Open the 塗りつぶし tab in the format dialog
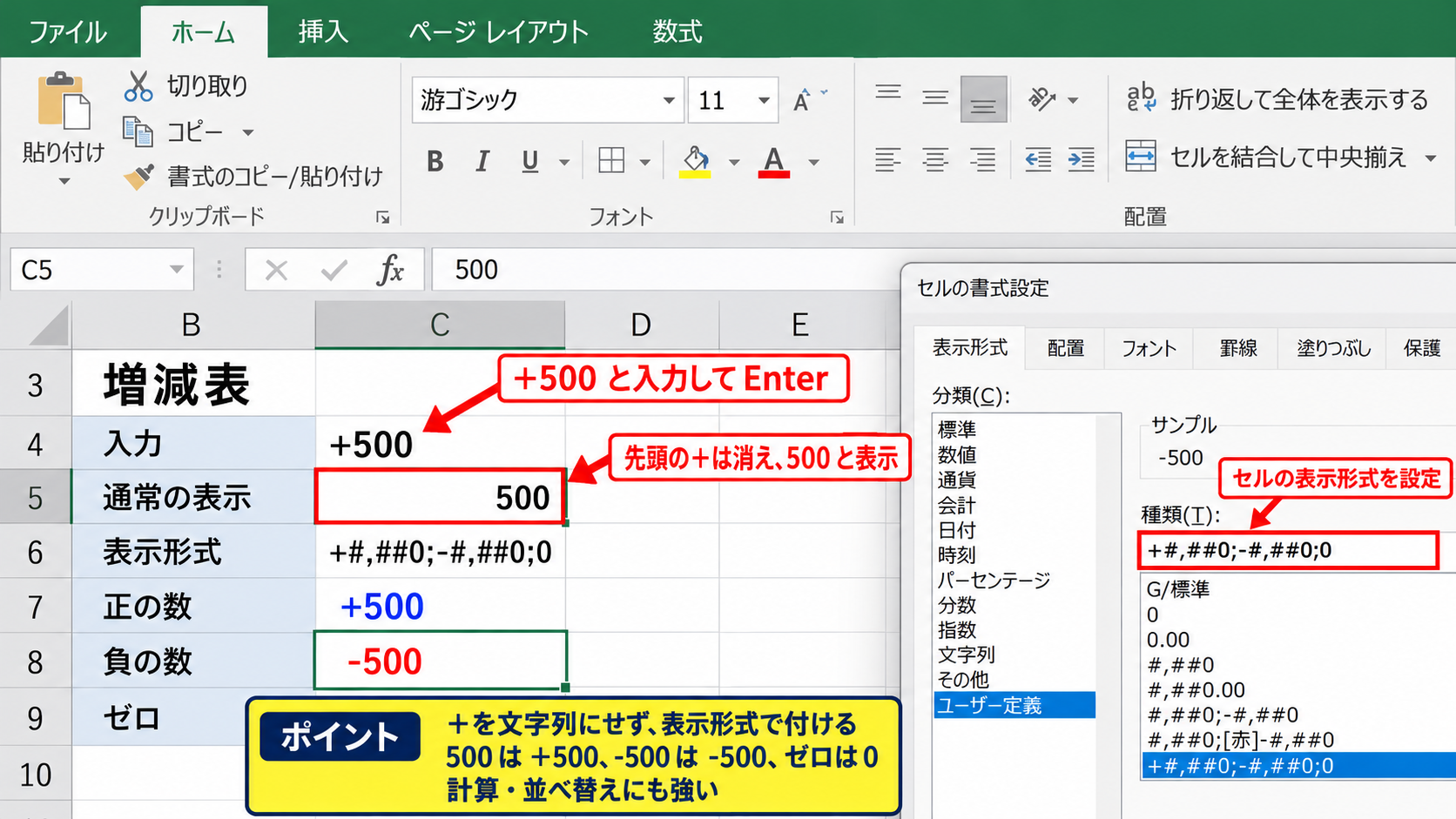Image resolution: width=1456 pixels, height=819 pixels. [x=1333, y=348]
